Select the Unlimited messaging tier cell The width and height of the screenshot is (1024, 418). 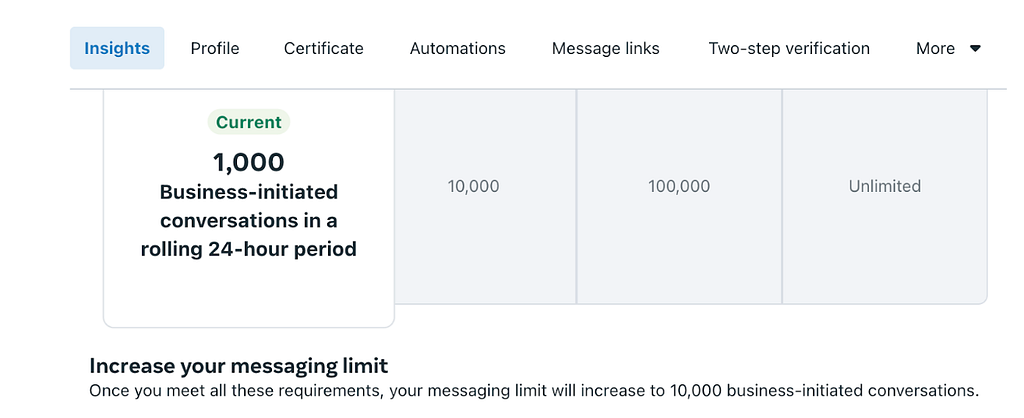885,196
